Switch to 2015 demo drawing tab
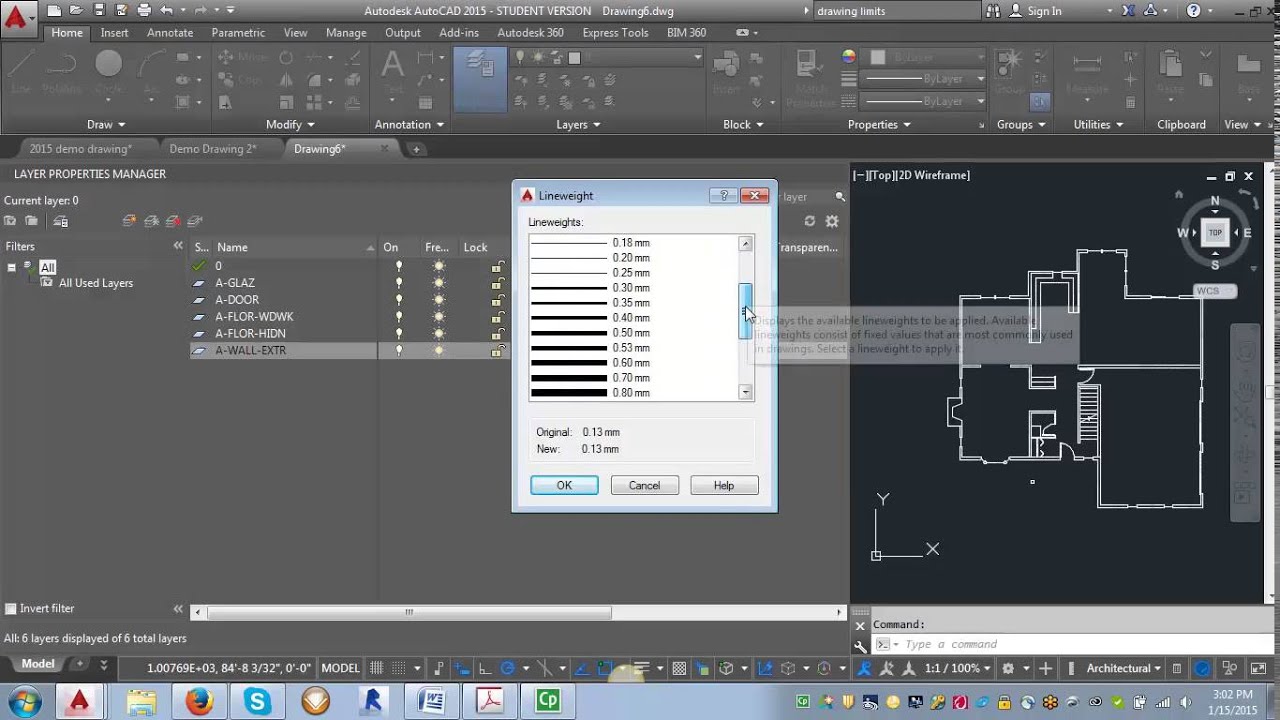Screen dimensions: 1280x720 pyautogui.click(x=80, y=149)
